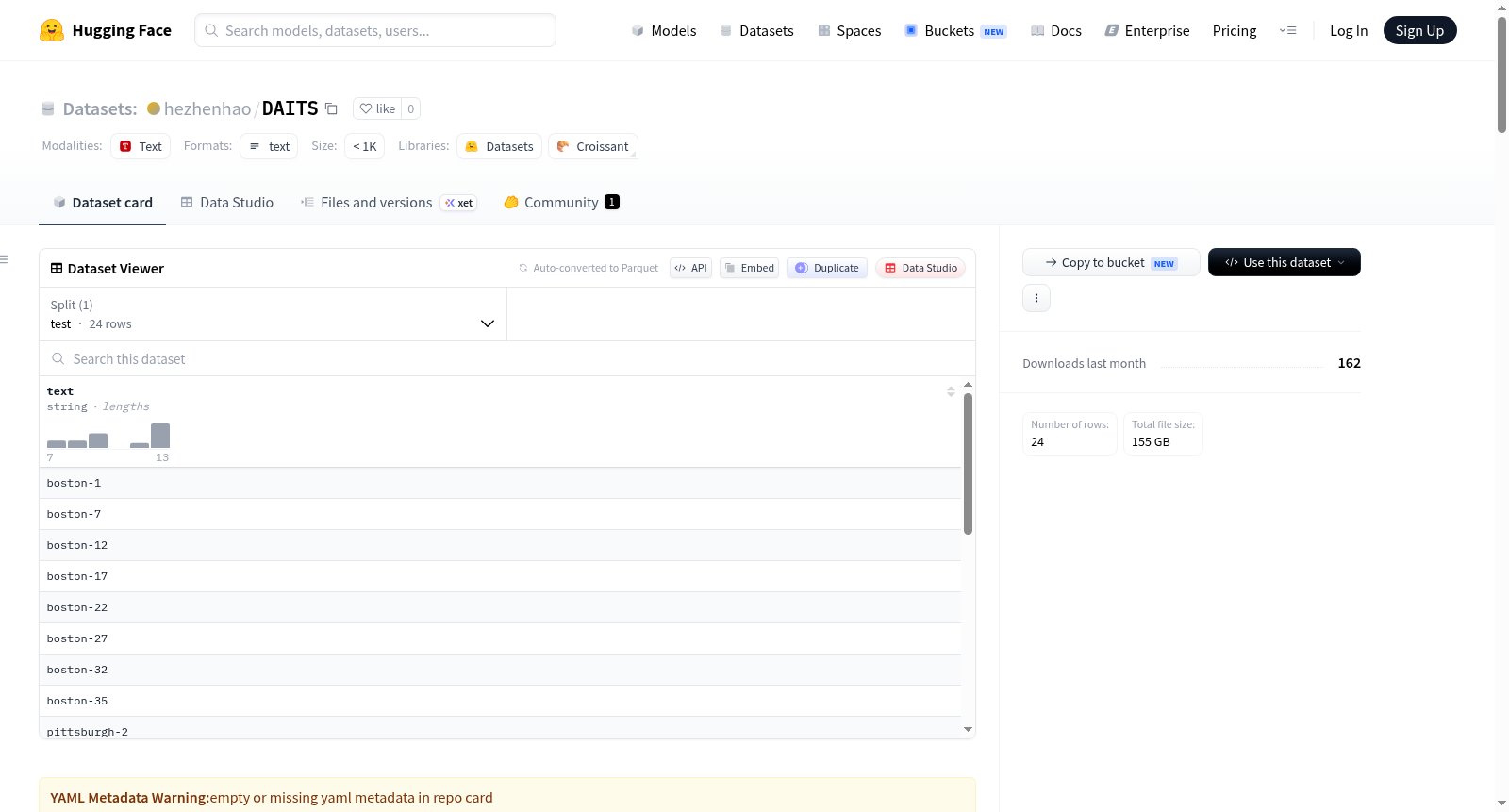Click the heart like button
This screenshot has width=1509, height=812.
377,108
